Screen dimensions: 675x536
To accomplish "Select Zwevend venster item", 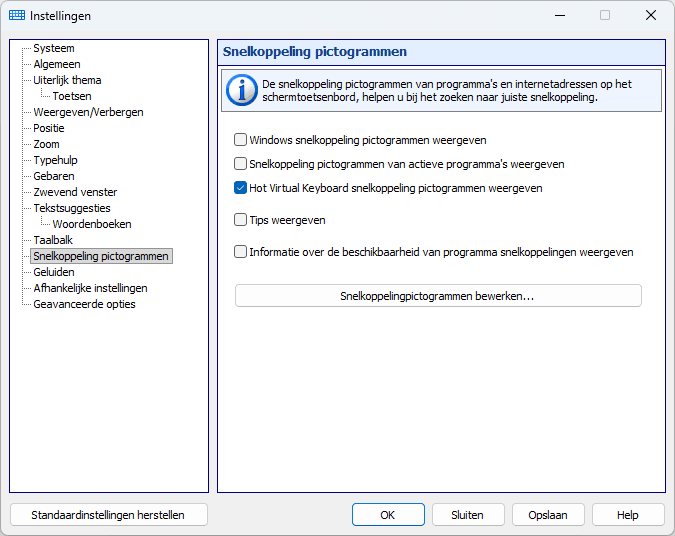I will [x=75, y=192].
